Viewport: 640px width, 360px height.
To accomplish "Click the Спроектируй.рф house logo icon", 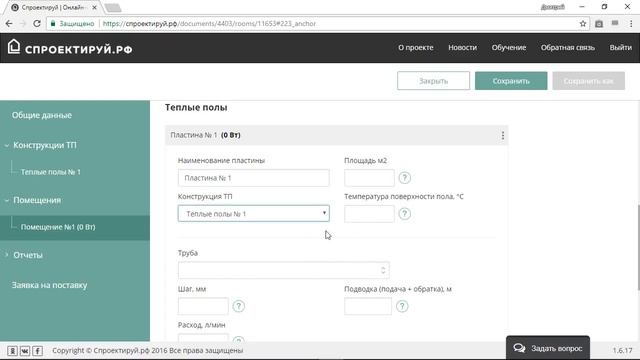I will pos(13,47).
